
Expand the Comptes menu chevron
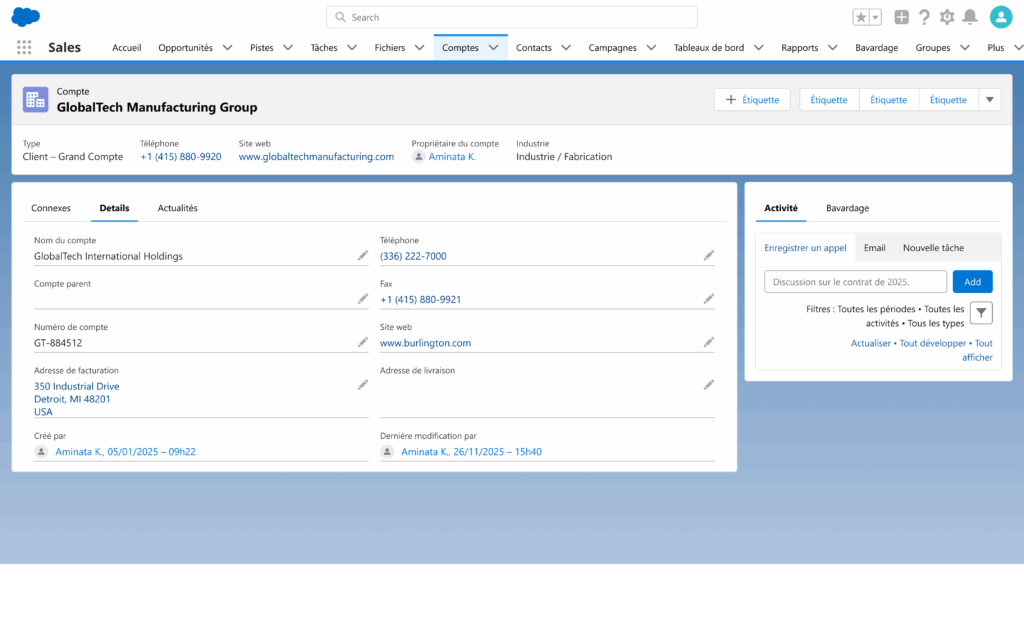494,47
